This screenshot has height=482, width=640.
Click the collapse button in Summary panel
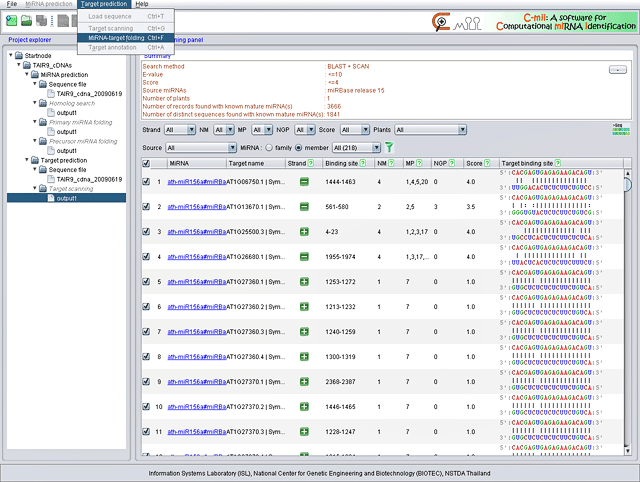tap(618, 70)
